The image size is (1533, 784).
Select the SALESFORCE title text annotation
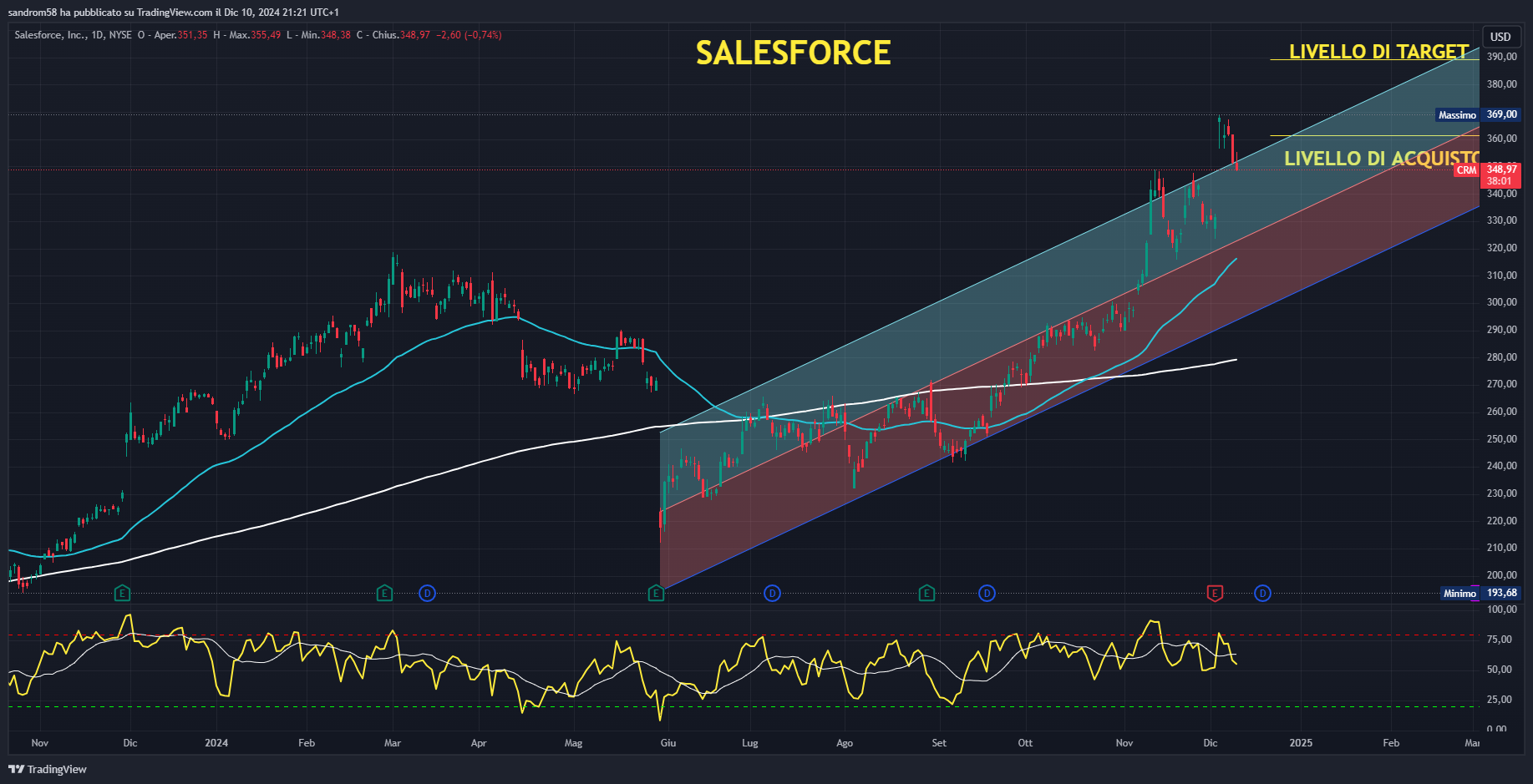pos(793,53)
